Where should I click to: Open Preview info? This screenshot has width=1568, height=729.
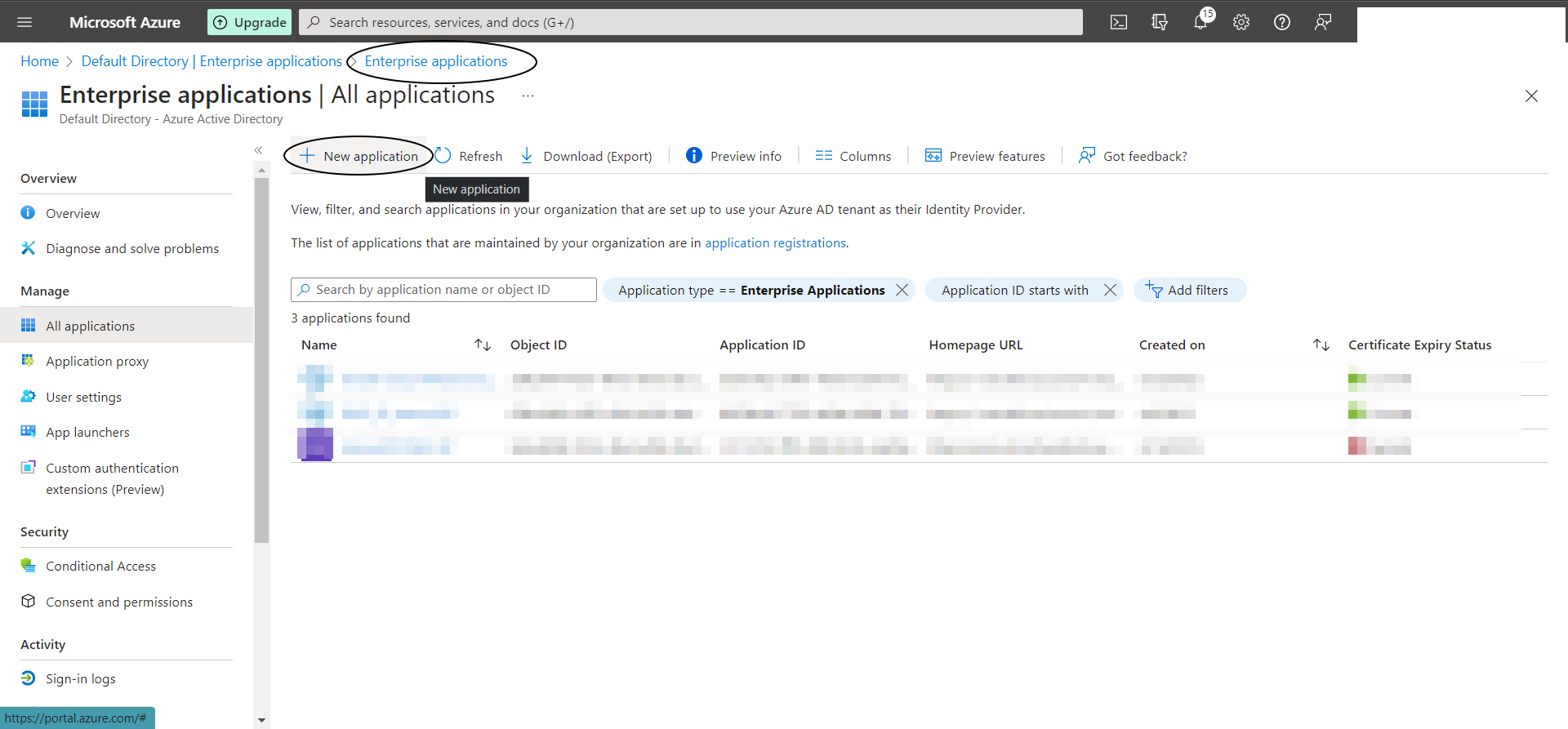pos(733,156)
